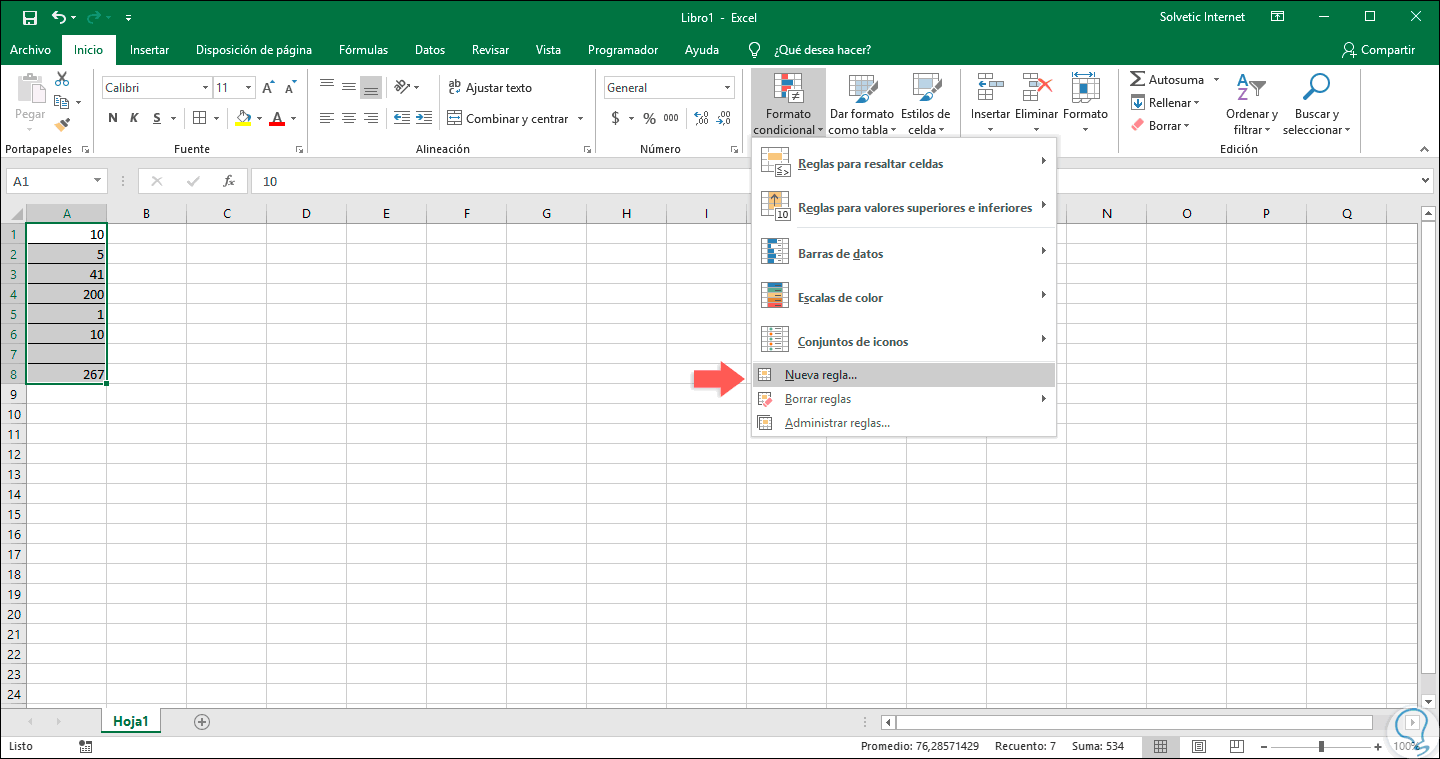
Task: Copy the selection with the Copy icon
Action: [62, 102]
